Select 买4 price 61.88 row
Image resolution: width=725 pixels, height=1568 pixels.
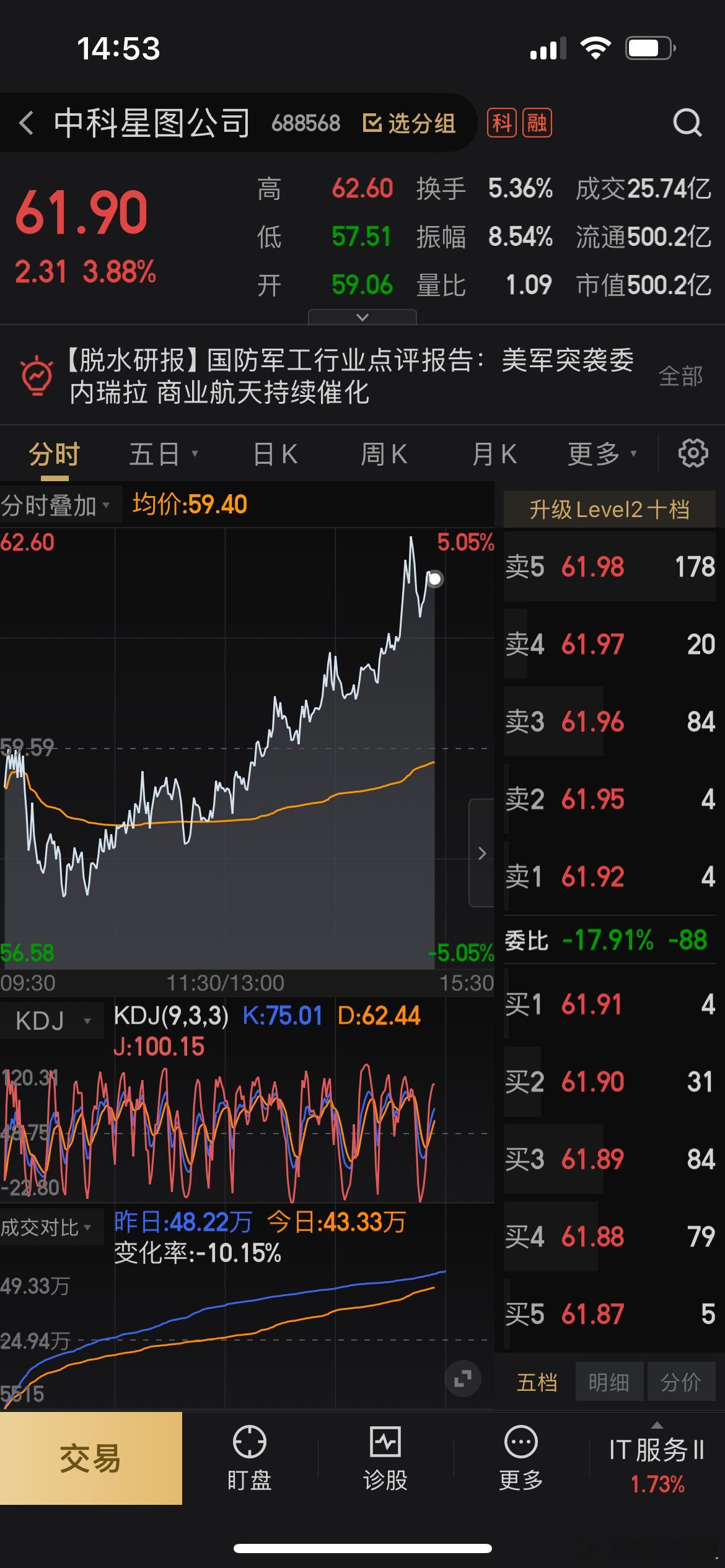pos(610,1237)
